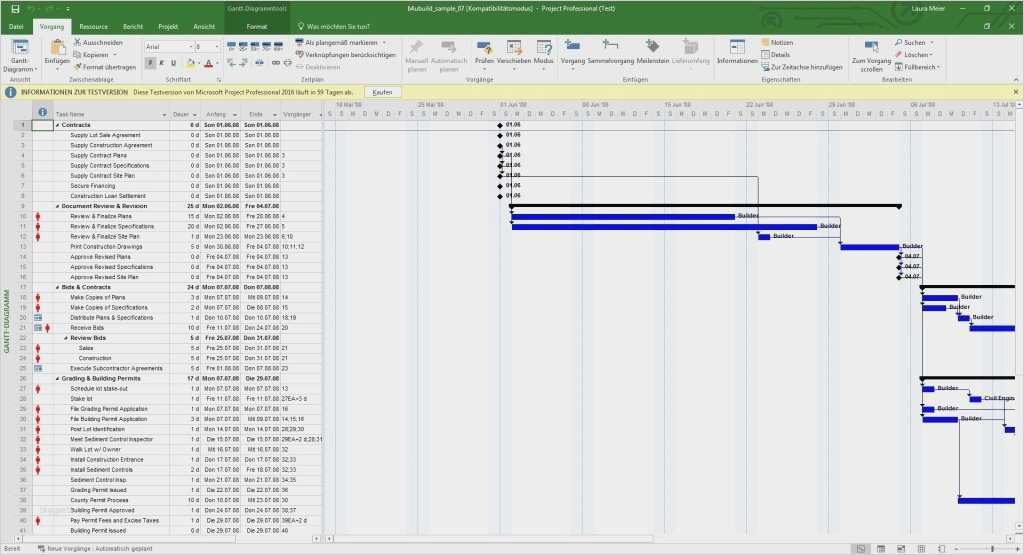The width and height of the screenshot is (1024, 555).
Task: Toggle underline formatting
Action: pyautogui.click(x=173, y=63)
